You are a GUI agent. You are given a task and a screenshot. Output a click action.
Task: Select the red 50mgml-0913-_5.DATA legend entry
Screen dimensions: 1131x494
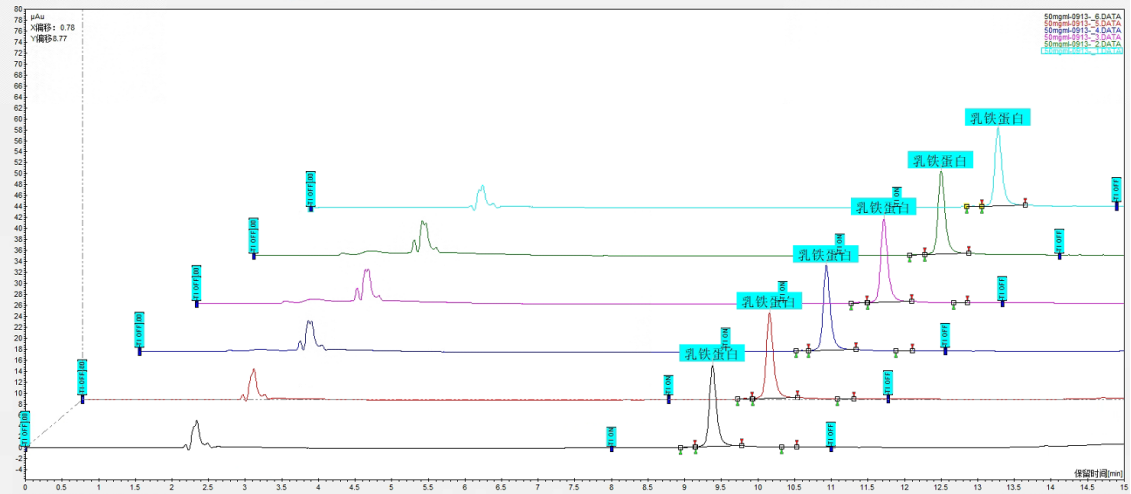[x=1083, y=23]
